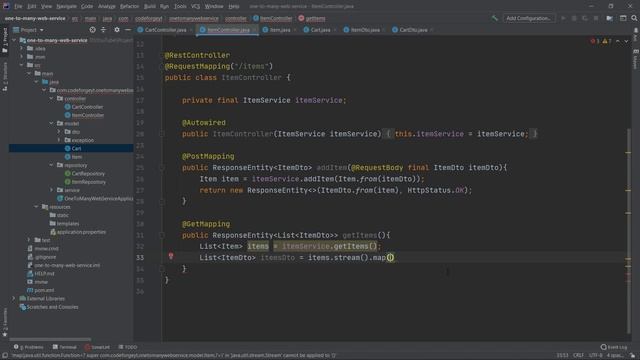
Task: Open Project Structure icon in toolbar
Action: click(x=609, y=18)
